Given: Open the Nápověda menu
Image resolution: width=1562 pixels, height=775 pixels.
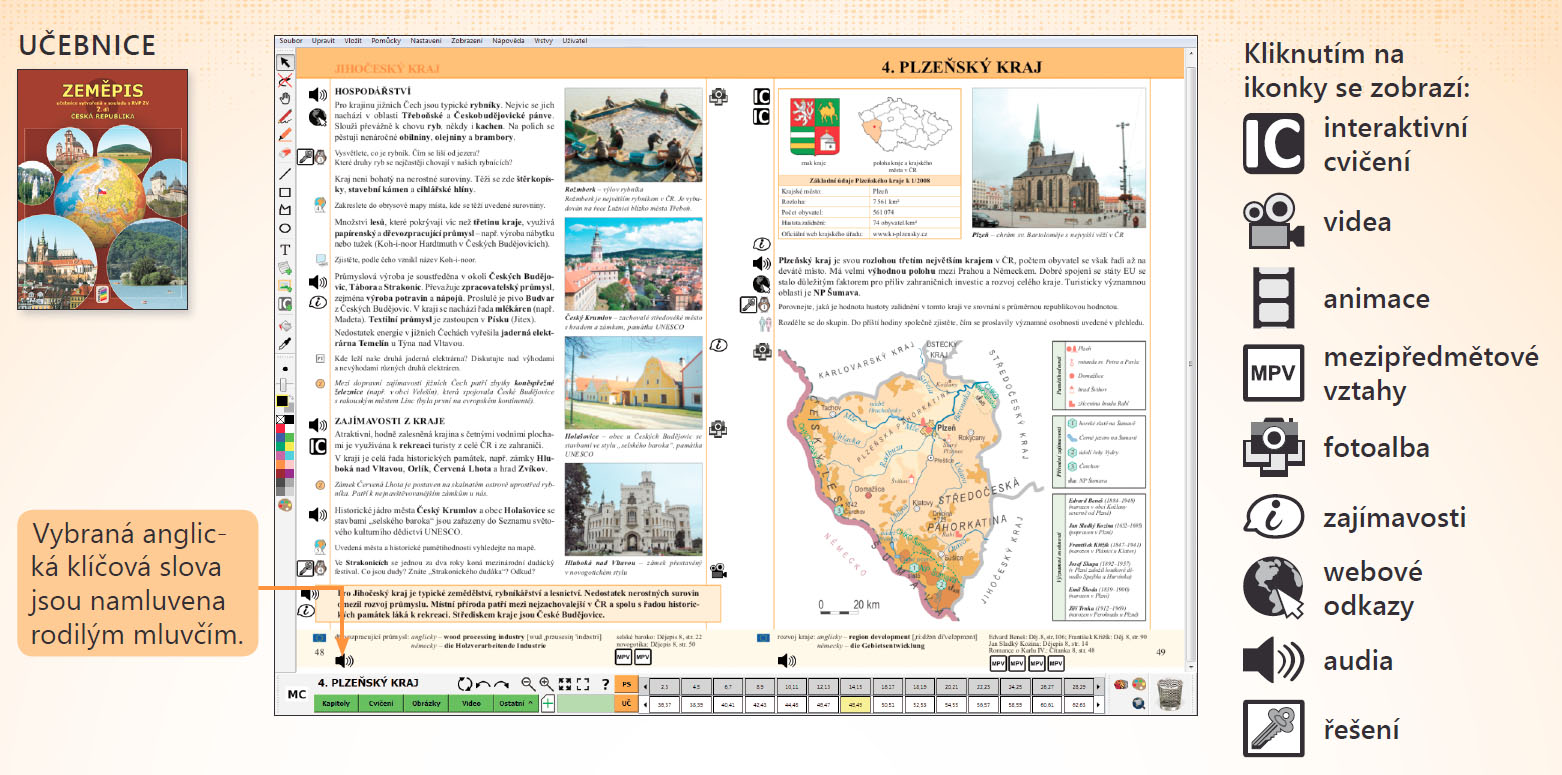Looking at the screenshot, I should click(508, 42).
